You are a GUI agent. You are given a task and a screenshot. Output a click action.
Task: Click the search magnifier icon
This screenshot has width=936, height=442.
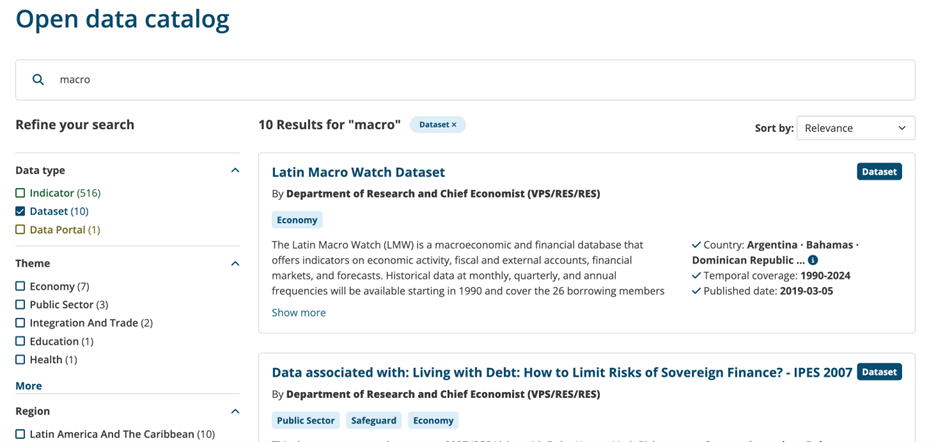(38, 80)
